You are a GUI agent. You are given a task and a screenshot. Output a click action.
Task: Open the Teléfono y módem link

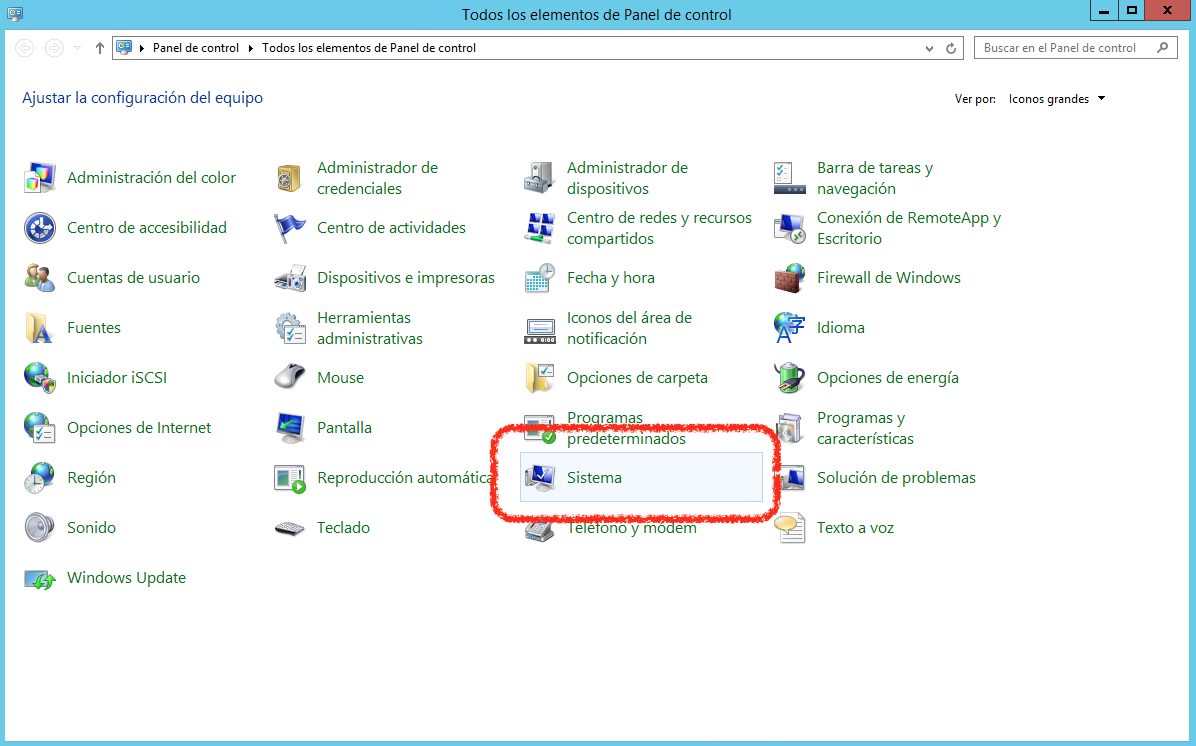pos(632,528)
